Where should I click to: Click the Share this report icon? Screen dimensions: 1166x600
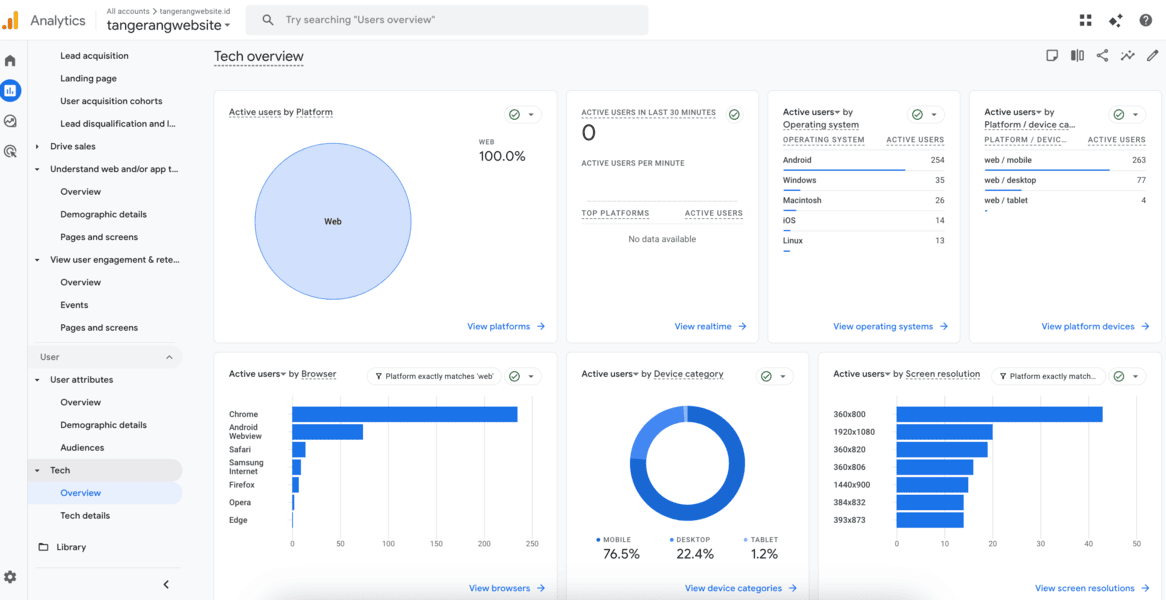pos(1102,56)
